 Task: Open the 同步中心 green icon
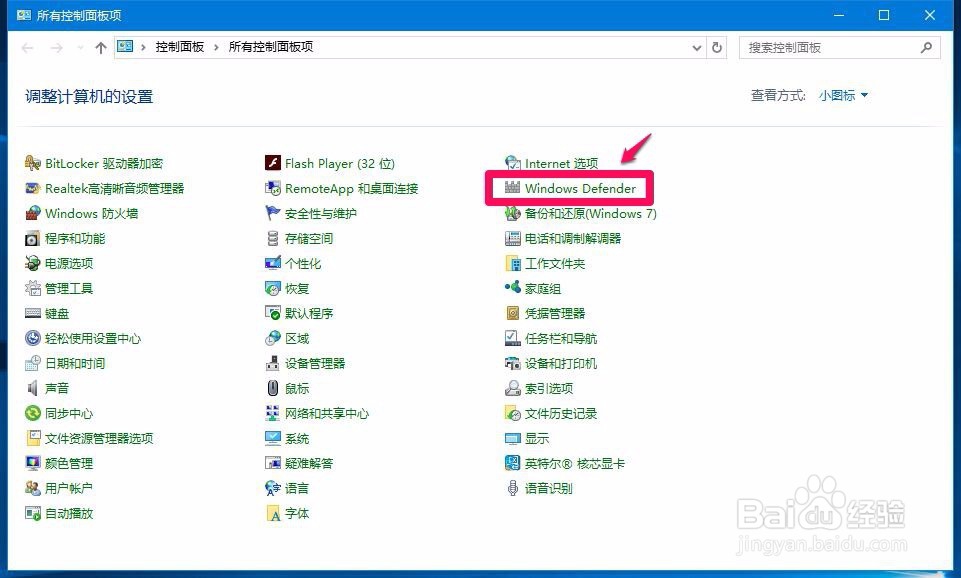point(32,413)
